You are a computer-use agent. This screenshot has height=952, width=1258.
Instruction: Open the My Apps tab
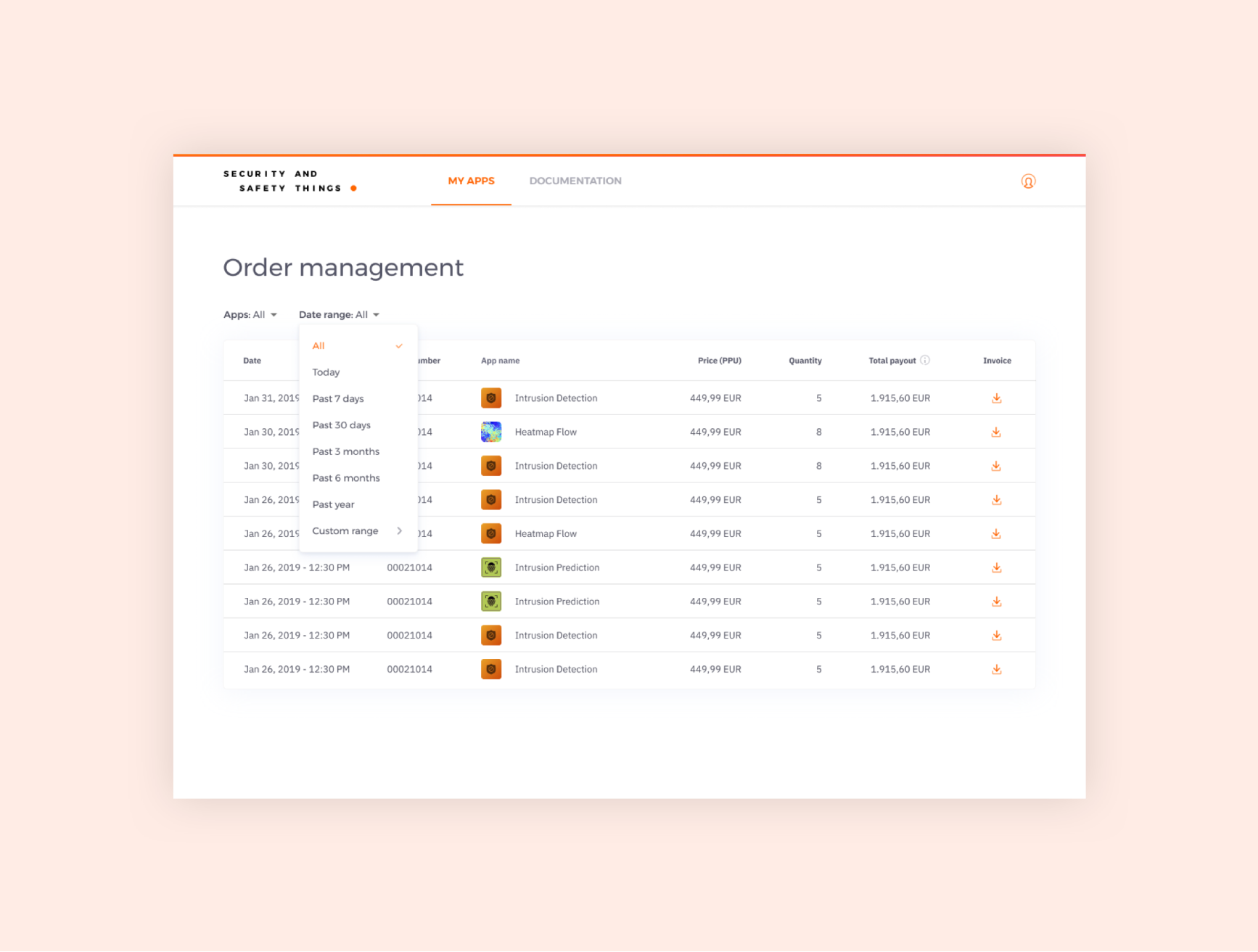(x=471, y=181)
